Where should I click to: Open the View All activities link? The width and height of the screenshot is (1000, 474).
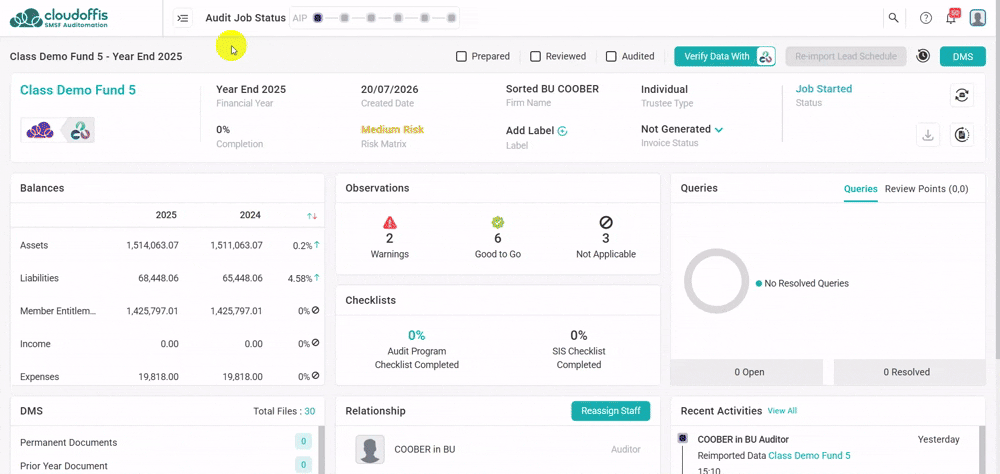point(782,411)
